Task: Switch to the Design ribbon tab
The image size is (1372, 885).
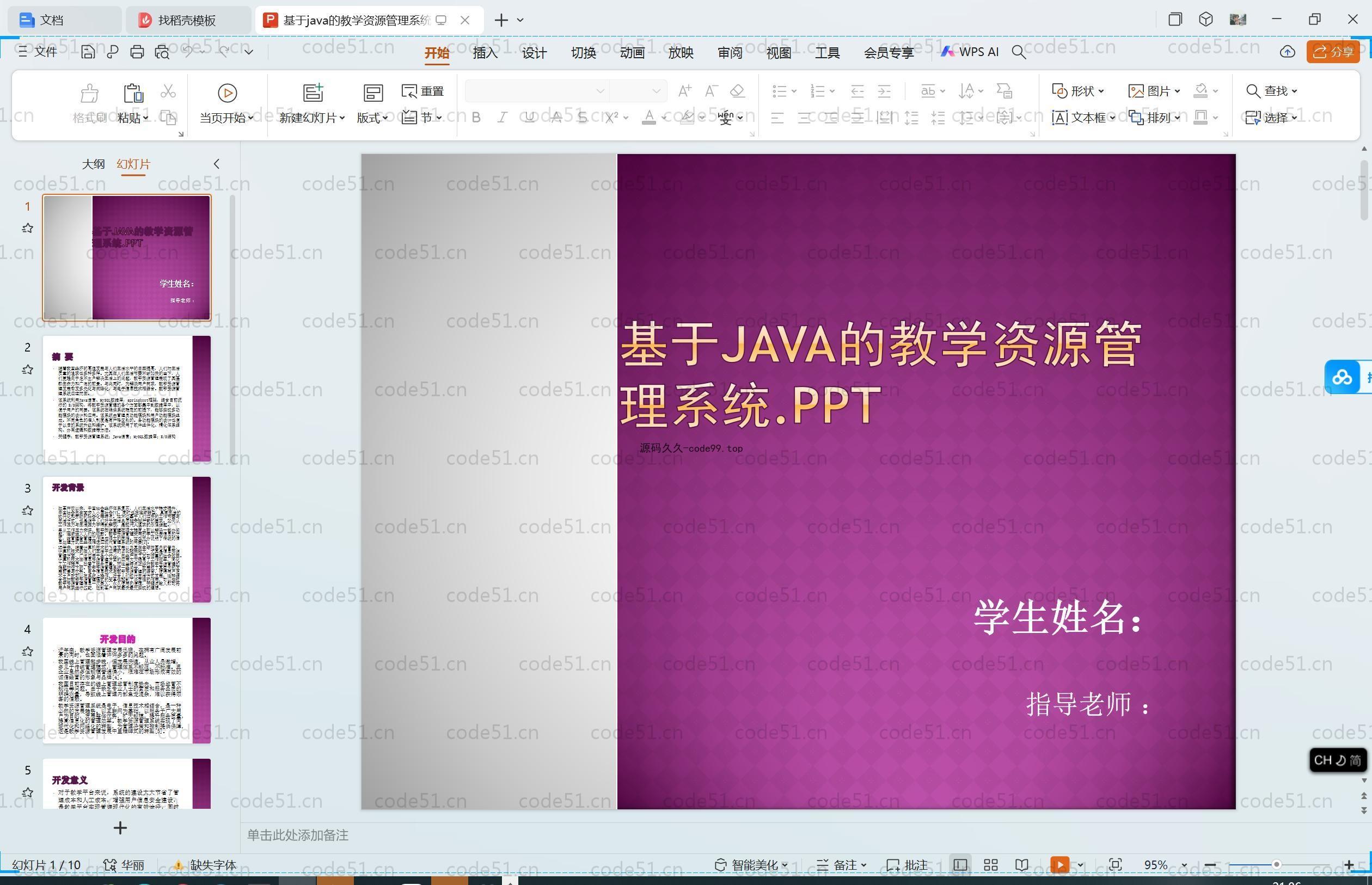Action: click(534, 52)
